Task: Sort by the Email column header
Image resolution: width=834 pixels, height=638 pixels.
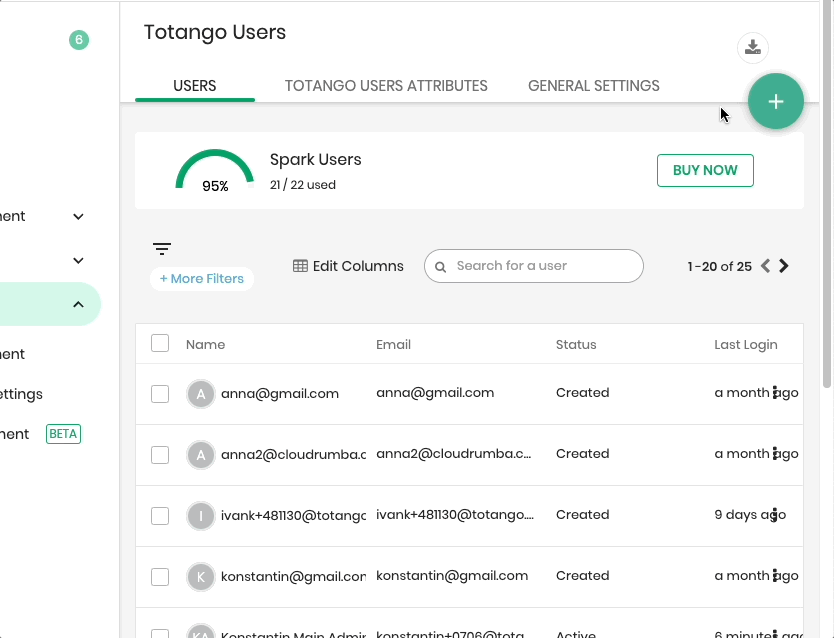Action: point(394,345)
